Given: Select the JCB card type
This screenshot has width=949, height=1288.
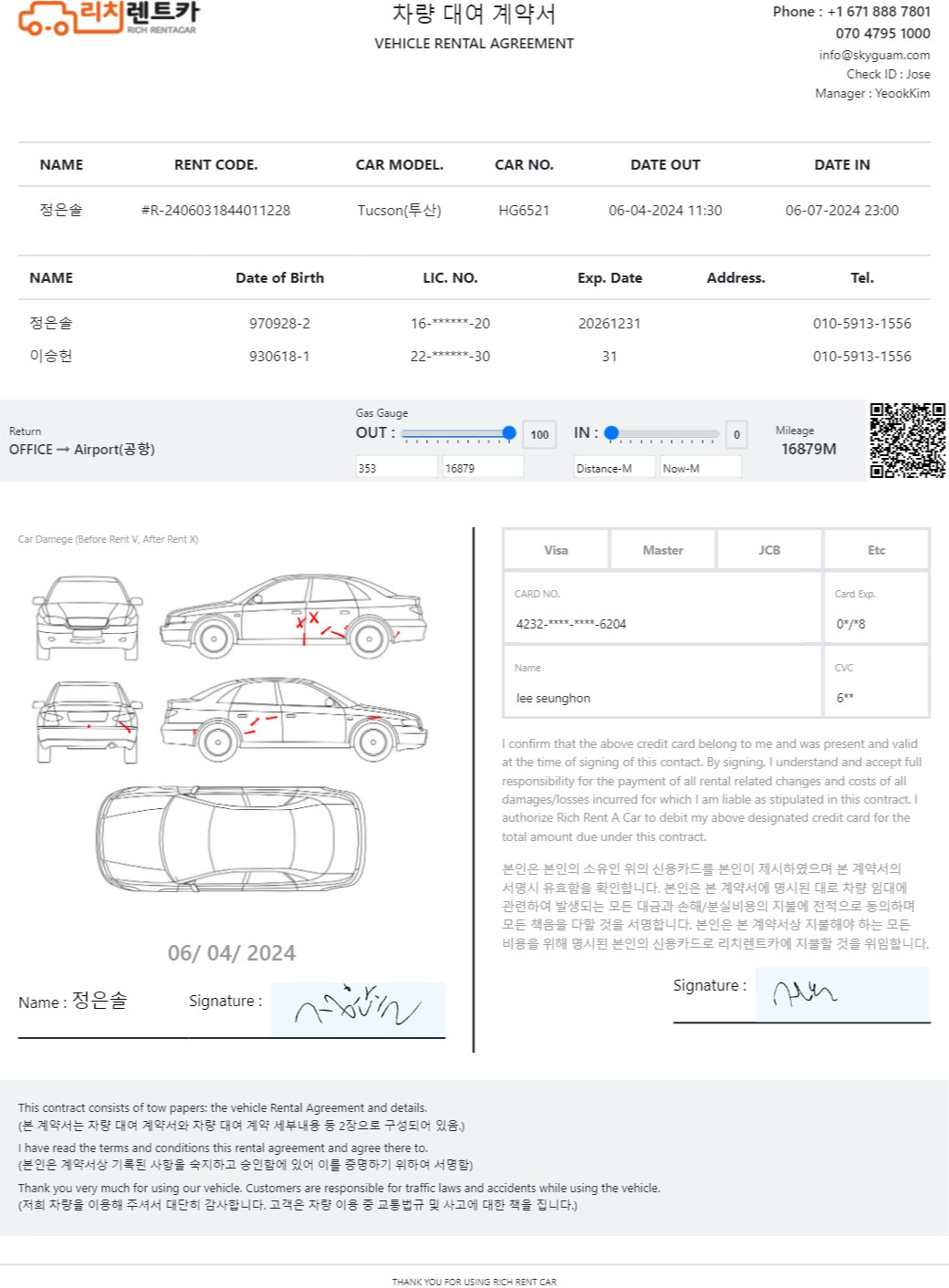Looking at the screenshot, I should 769,550.
